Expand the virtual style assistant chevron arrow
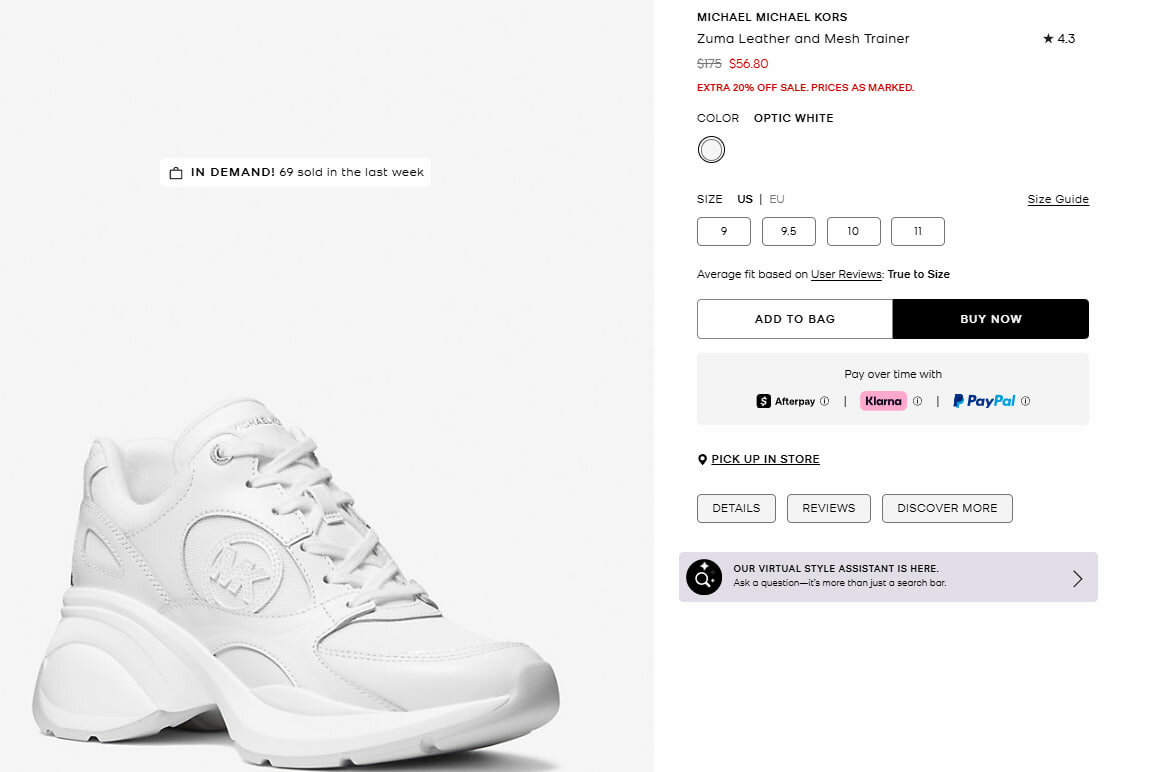Viewport: 1171px width, 772px height. coord(1077,578)
